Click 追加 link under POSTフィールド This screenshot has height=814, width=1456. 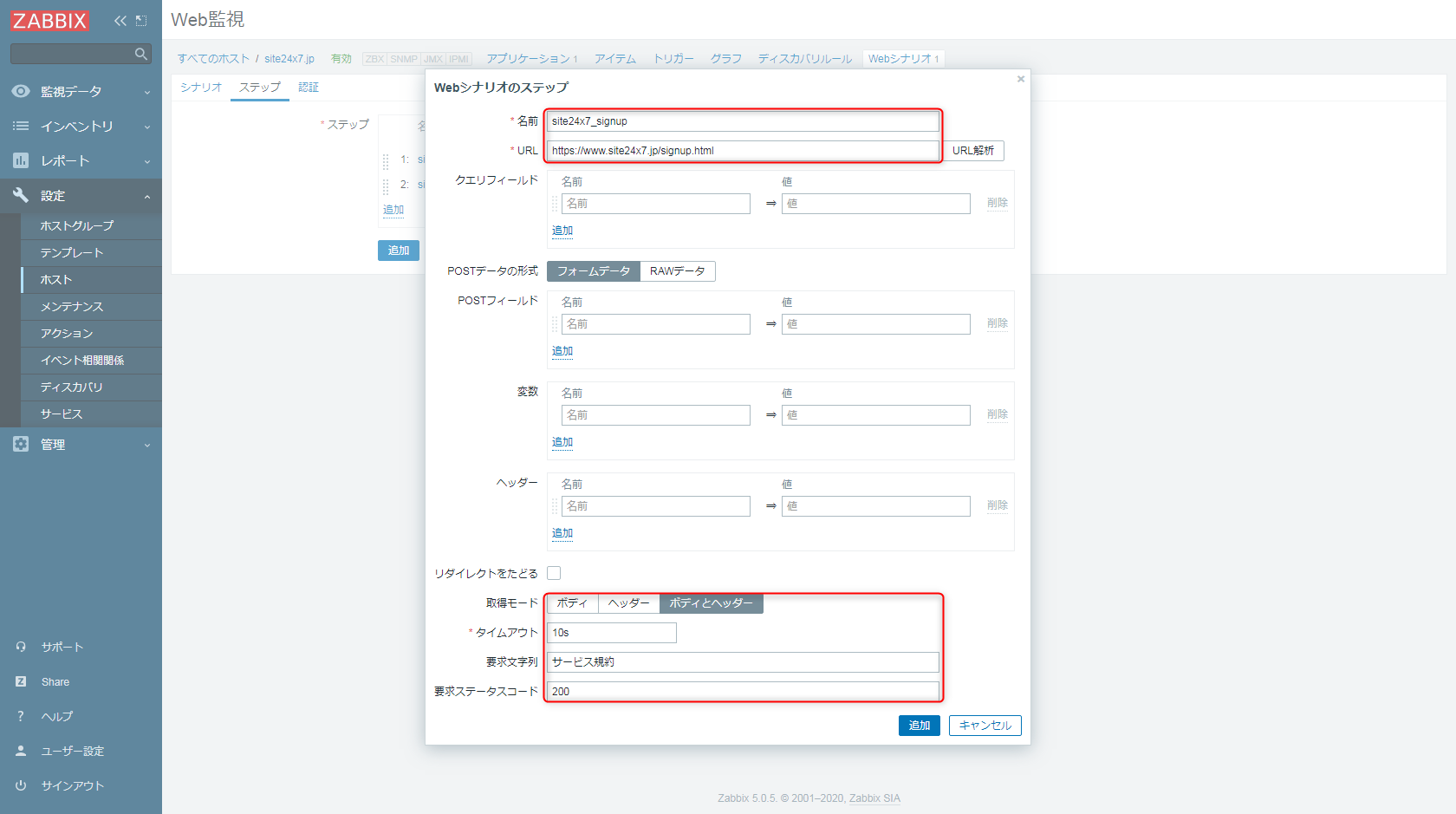pyautogui.click(x=562, y=351)
